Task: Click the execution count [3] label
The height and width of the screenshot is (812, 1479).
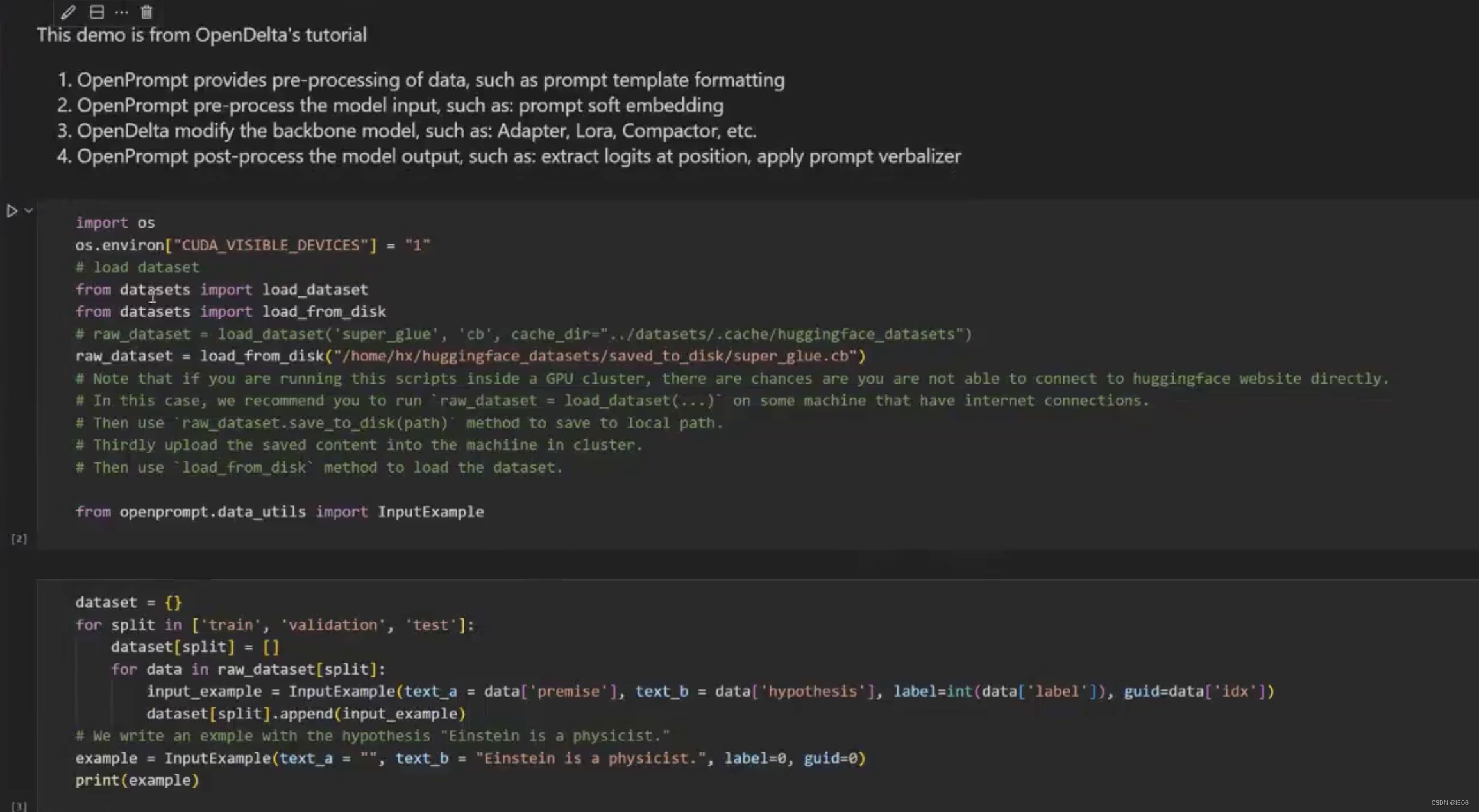Action: point(19,806)
